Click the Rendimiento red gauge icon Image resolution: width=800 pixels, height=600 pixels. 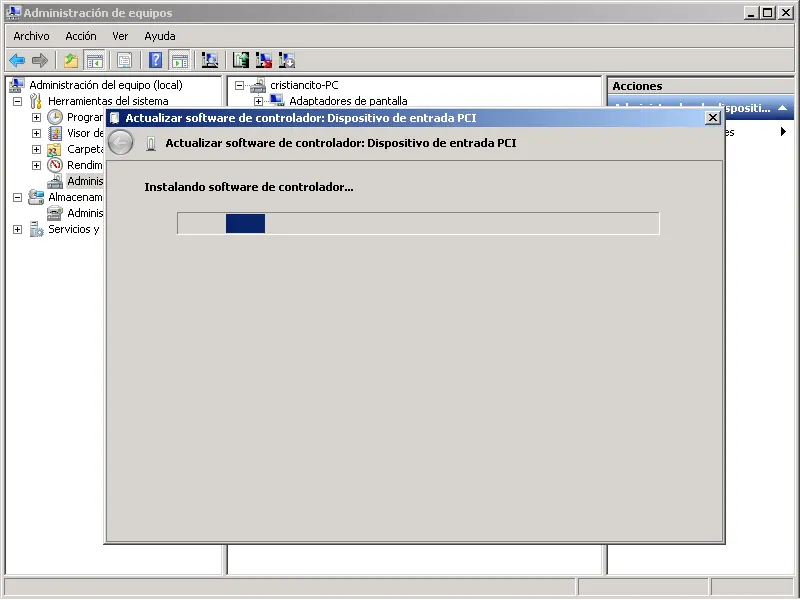[55, 165]
